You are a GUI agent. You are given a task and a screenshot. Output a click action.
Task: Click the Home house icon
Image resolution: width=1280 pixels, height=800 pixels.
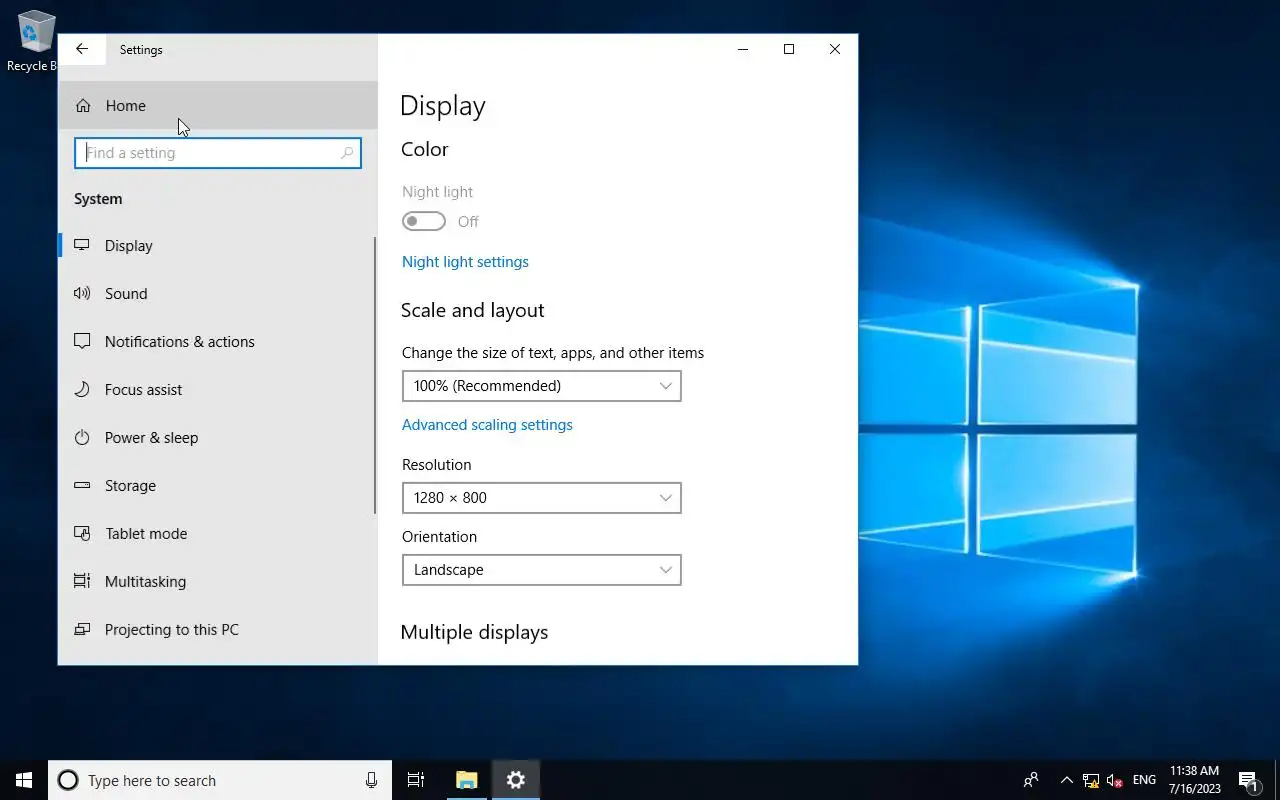tap(83, 106)
